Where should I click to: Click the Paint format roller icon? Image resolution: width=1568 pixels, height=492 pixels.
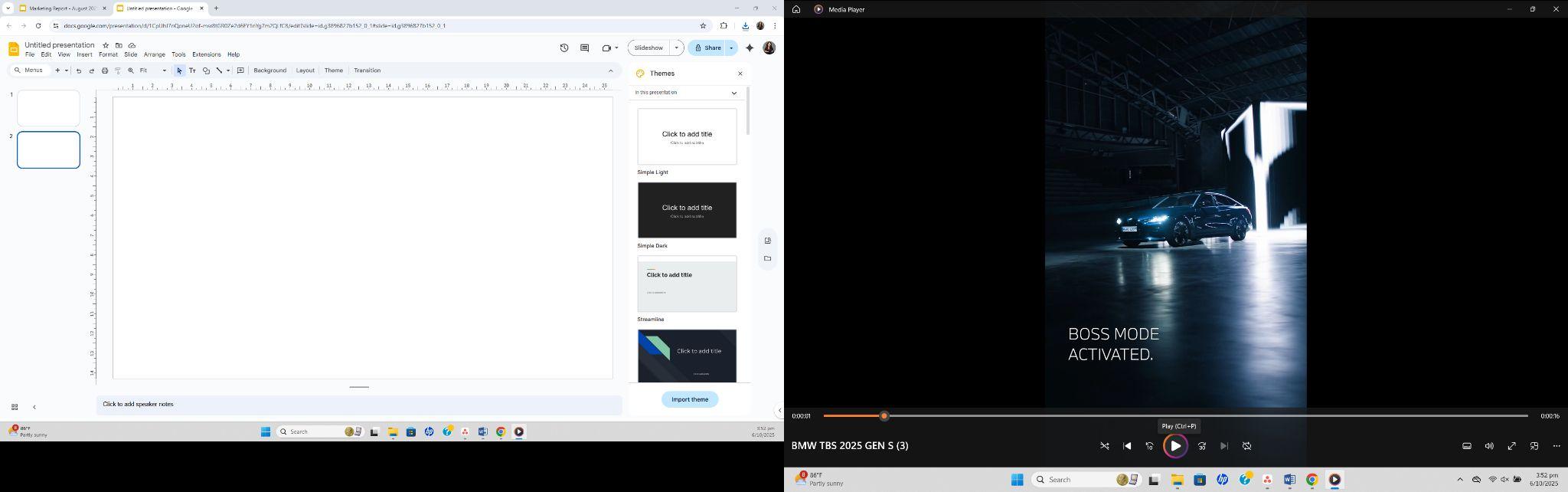118,71
